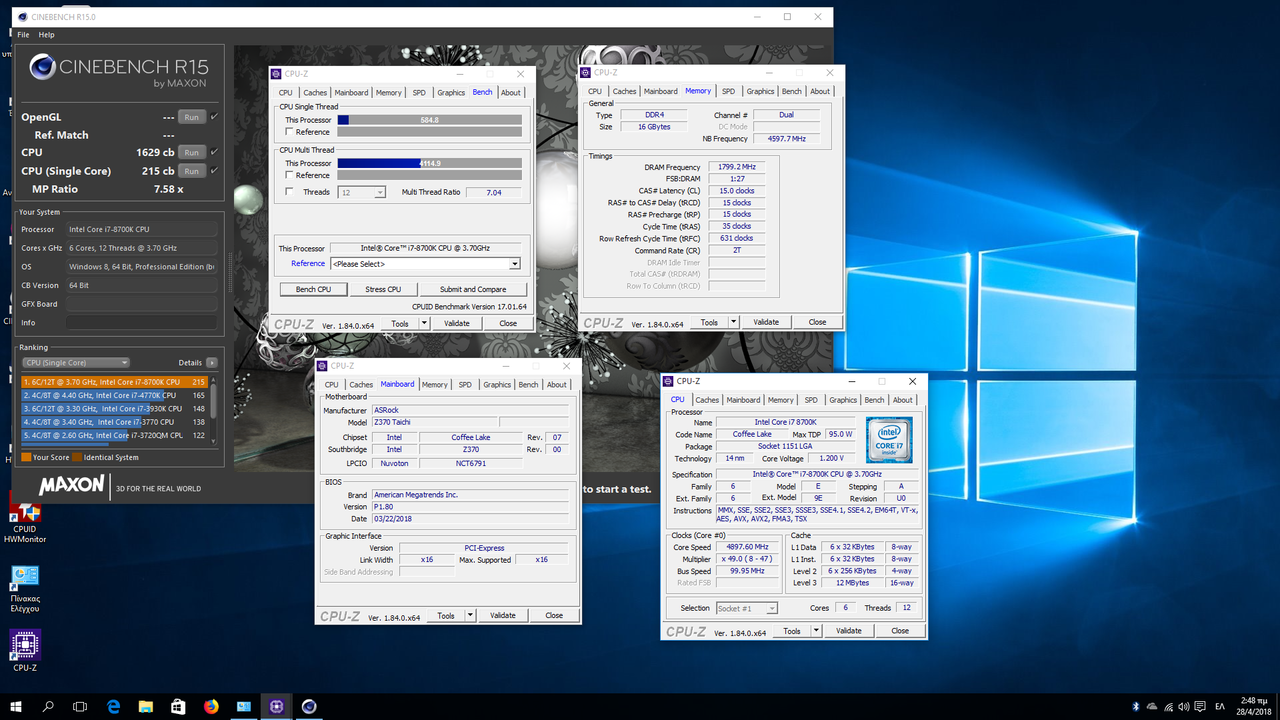Click multi thread This Processor score bar
Screen dimensions: 1280x720
[429, 163]
